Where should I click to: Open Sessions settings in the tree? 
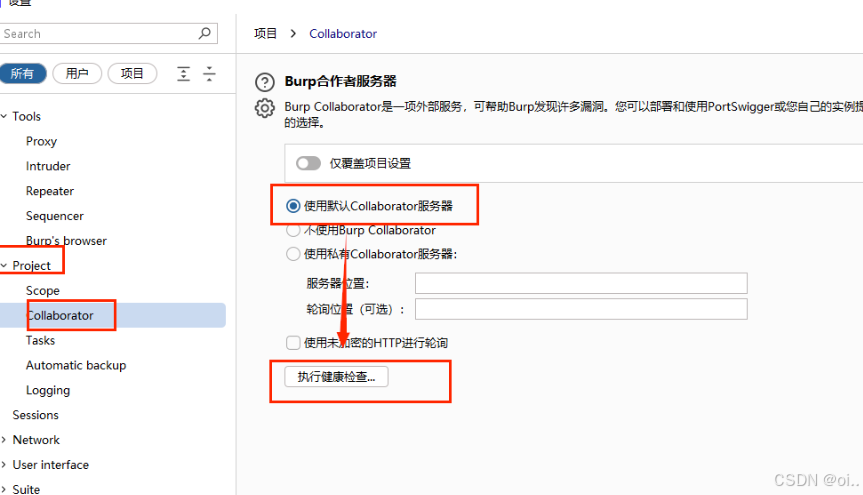click(x=35, y=415)
